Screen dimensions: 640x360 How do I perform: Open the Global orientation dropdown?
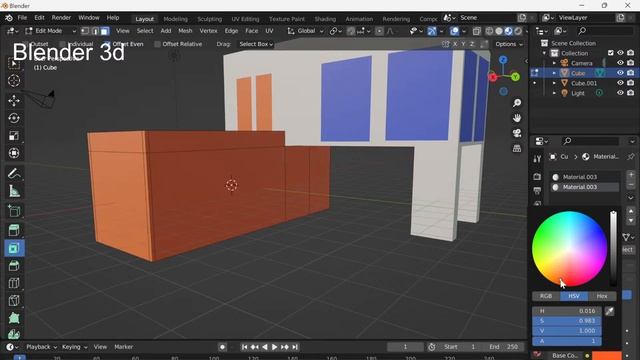305,31
